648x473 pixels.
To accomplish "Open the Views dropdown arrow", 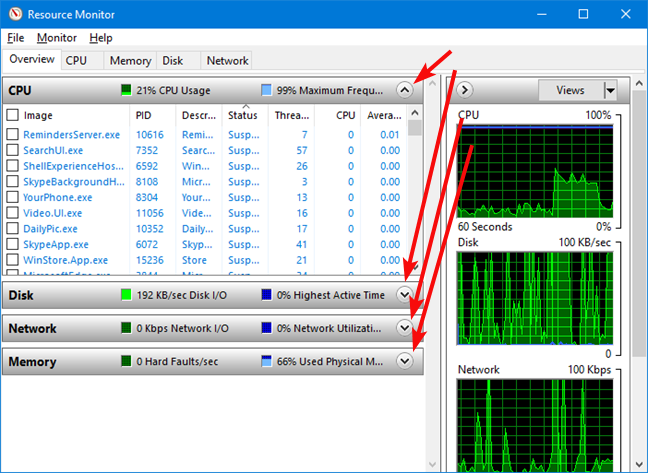I will coord(610,90).
